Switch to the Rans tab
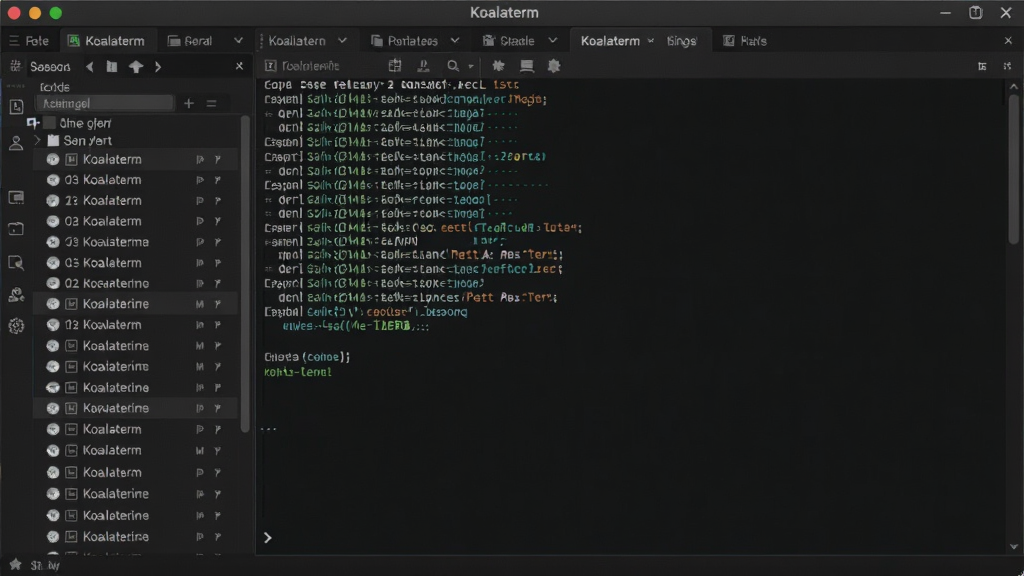 745,40
